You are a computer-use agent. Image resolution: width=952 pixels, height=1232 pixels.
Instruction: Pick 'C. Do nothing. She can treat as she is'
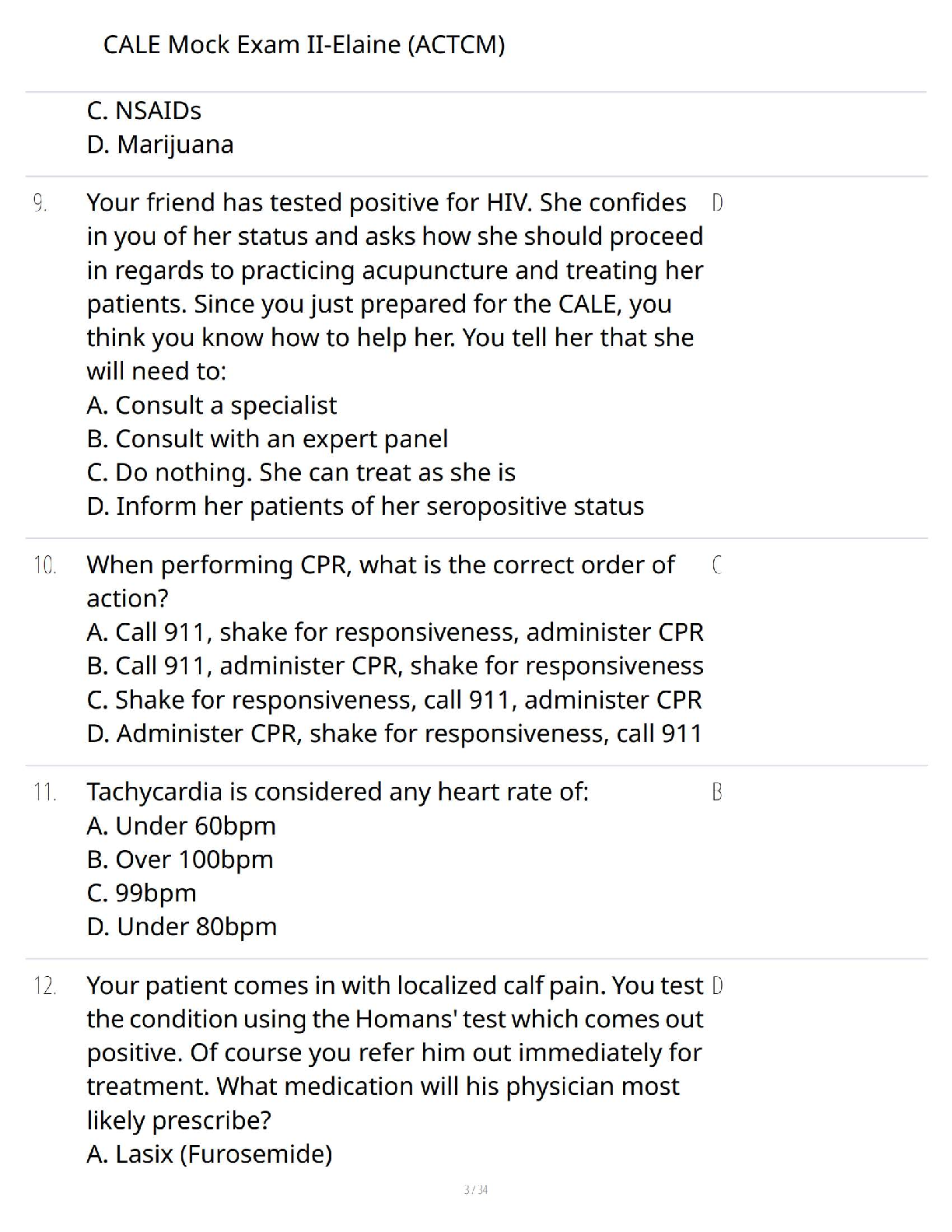(x=300, y=472)
